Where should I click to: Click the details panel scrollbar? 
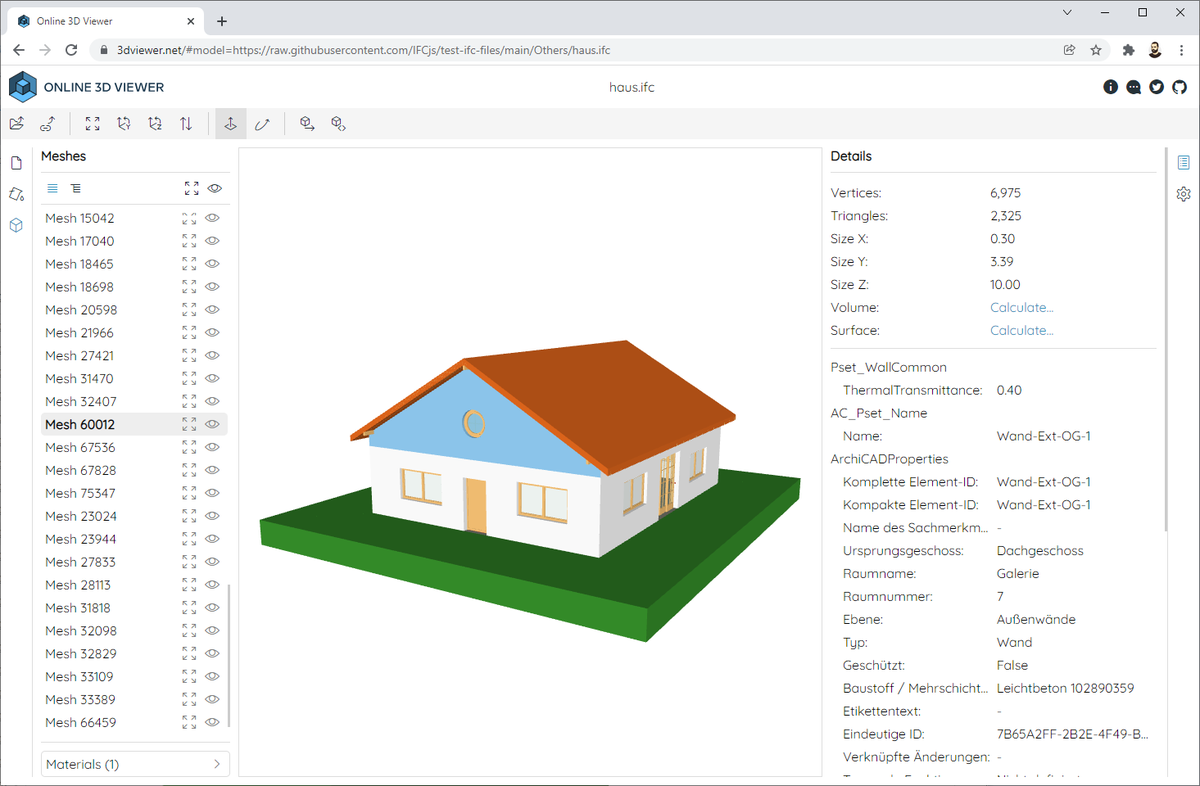tap(1166, 340)
